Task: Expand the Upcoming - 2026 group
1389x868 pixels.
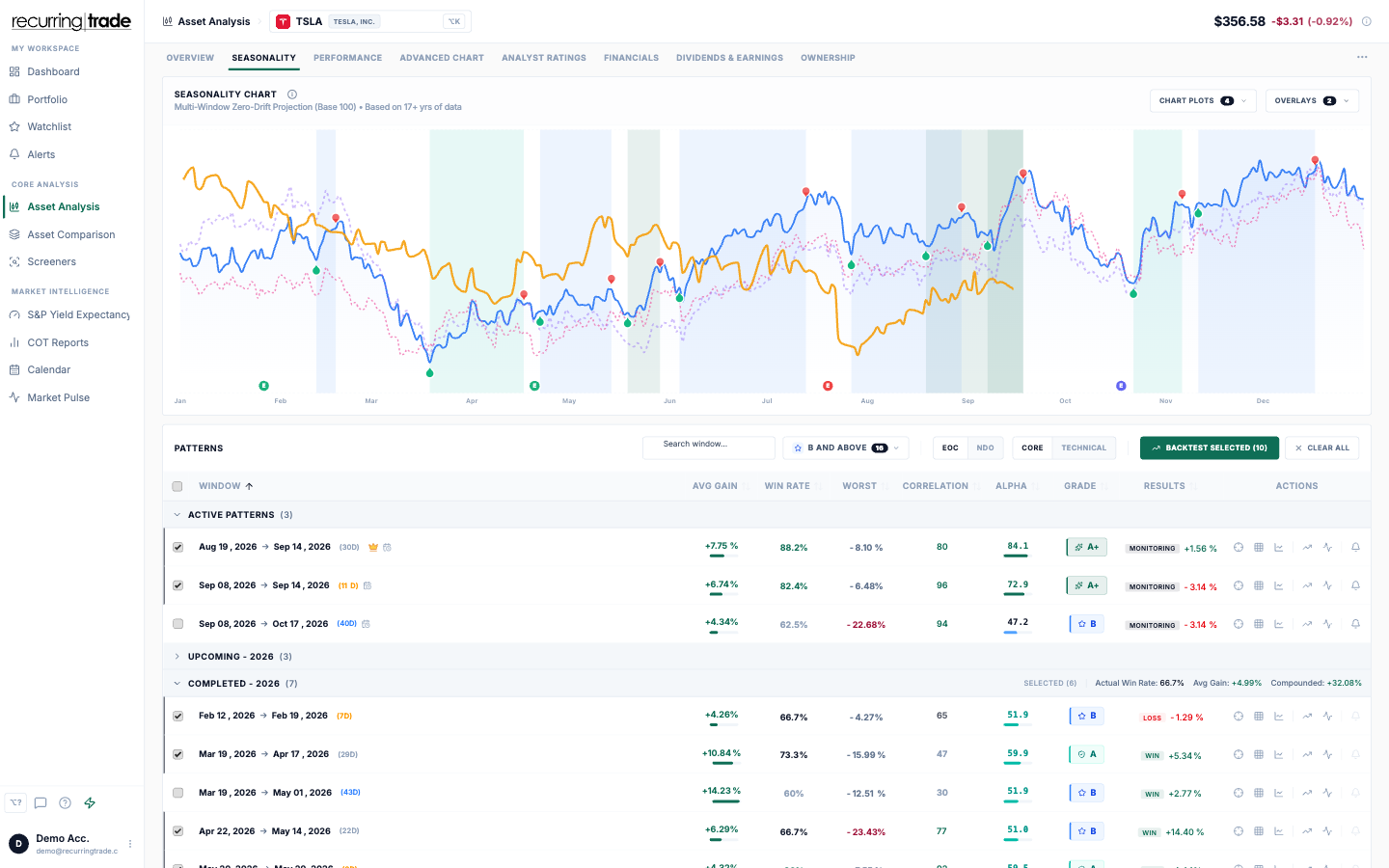Action: 177,657
